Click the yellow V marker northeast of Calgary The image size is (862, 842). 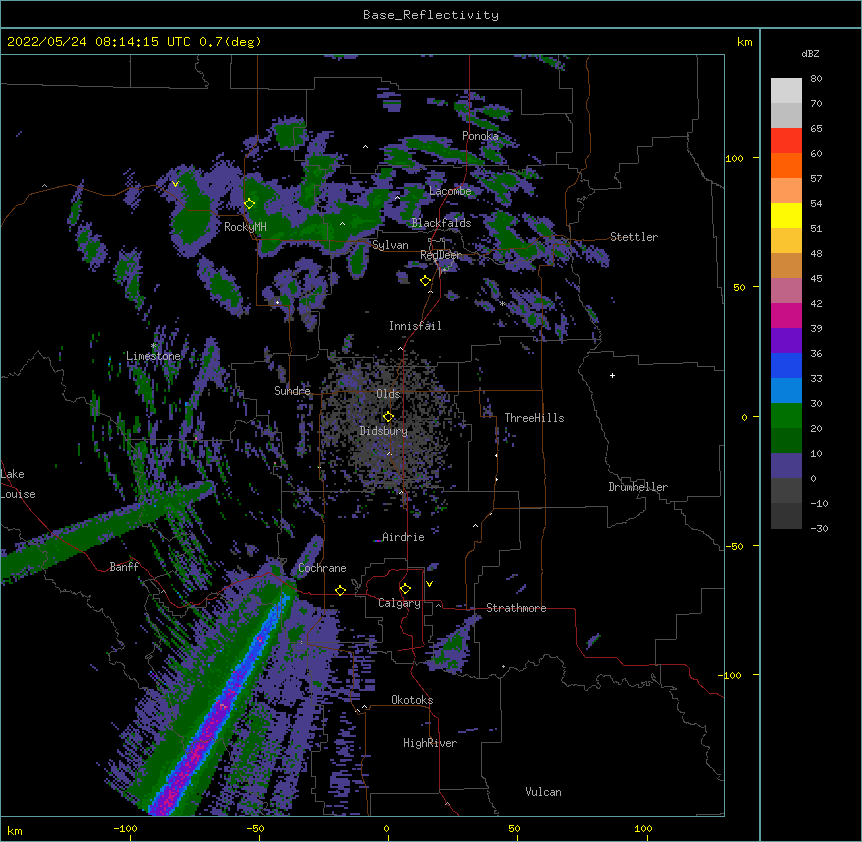tap(429, 584)
